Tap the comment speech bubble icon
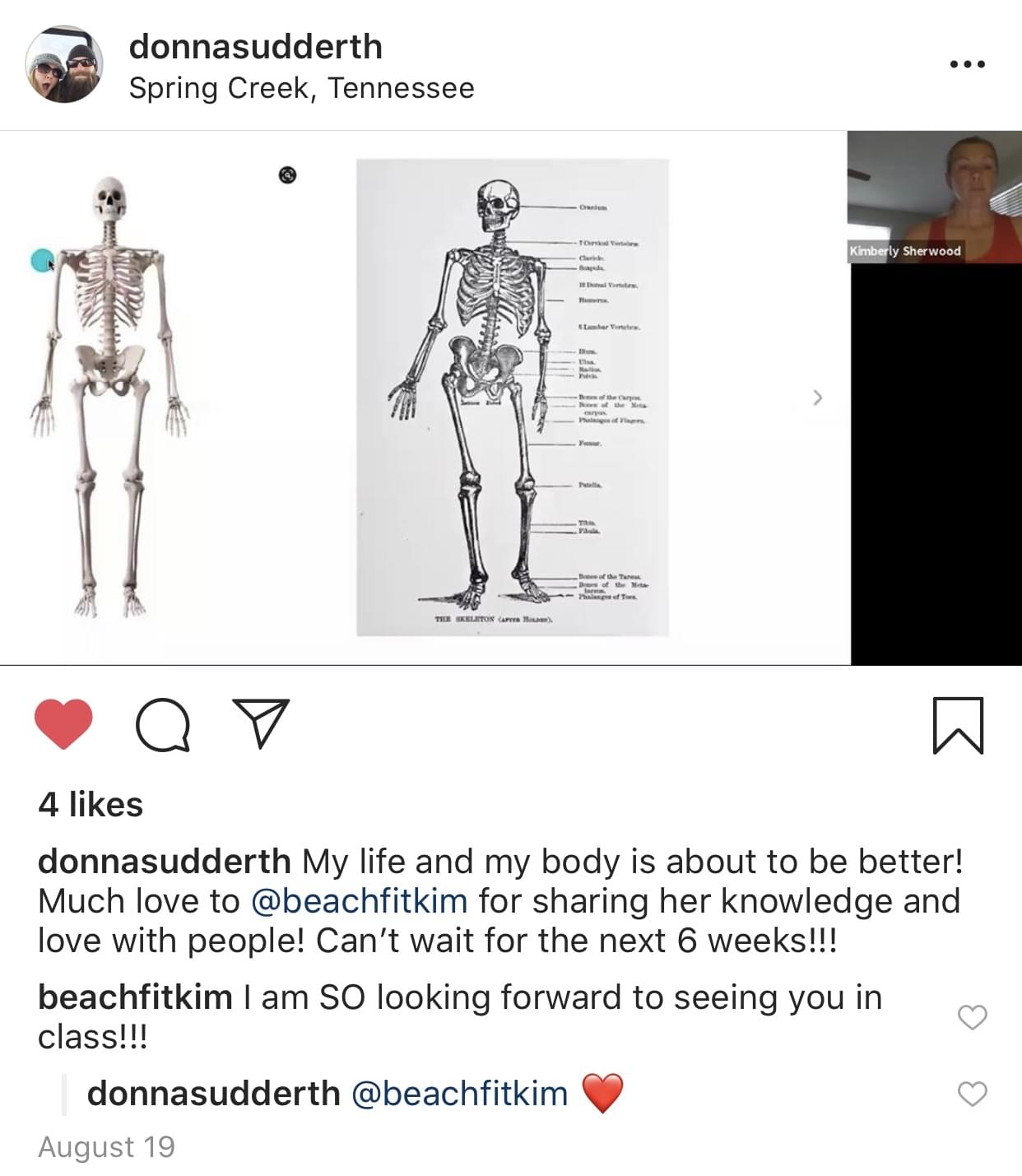Viewport: 1022px width, 1176px height. click(x=163, y=725)
